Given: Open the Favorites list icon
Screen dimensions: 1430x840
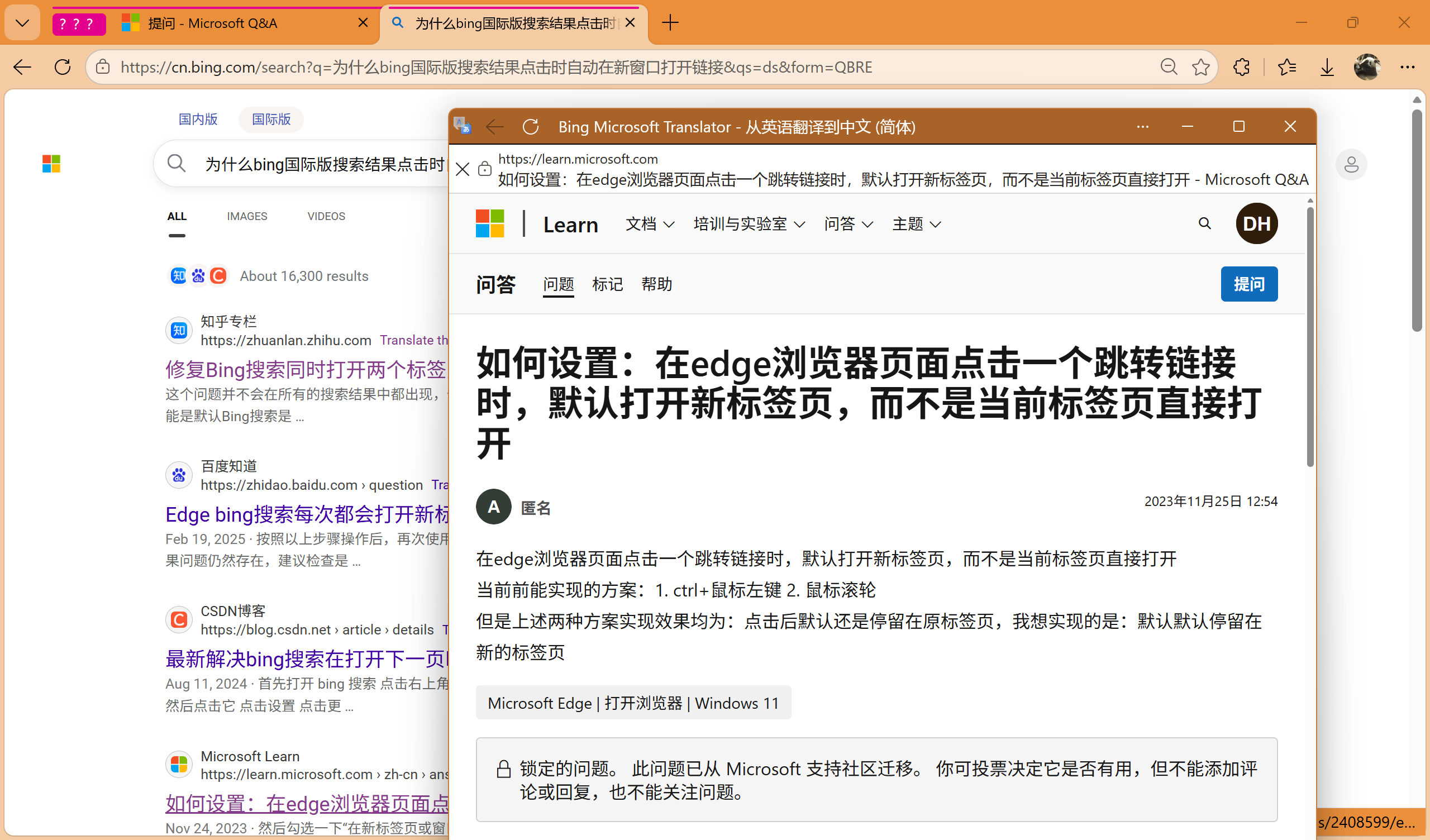Looking at the screenshot, I should (1287, 67).
